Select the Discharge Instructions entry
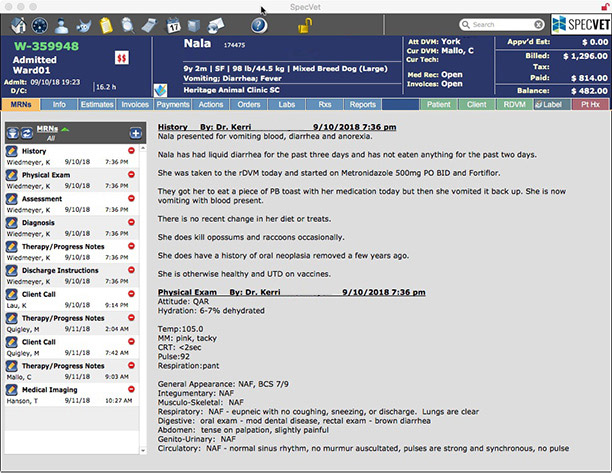Screen dimensions: 612x473 pos(72,276)
